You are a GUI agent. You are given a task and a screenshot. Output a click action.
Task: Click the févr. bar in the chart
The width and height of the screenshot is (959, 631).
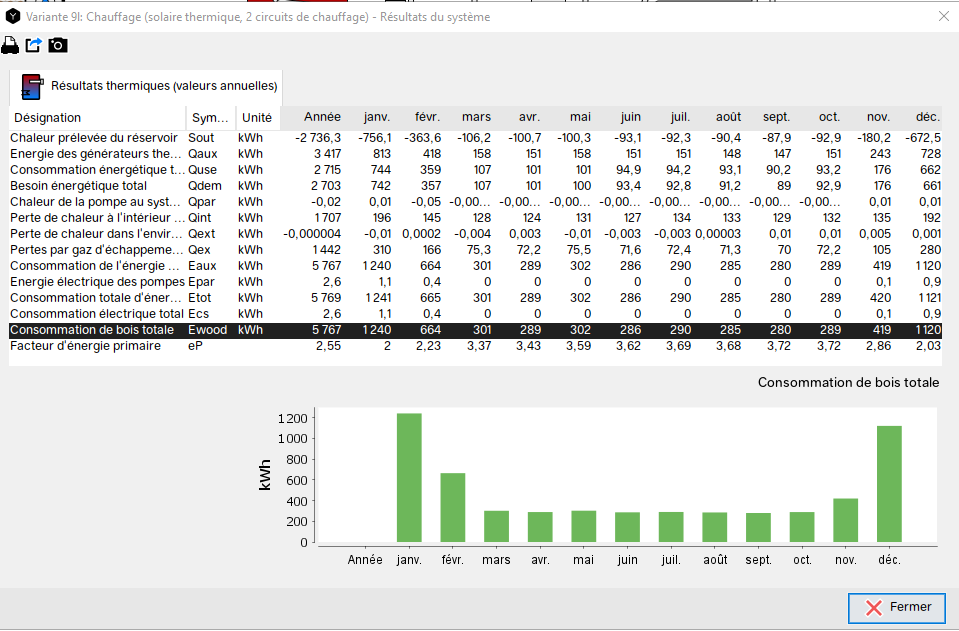(453, 507)
